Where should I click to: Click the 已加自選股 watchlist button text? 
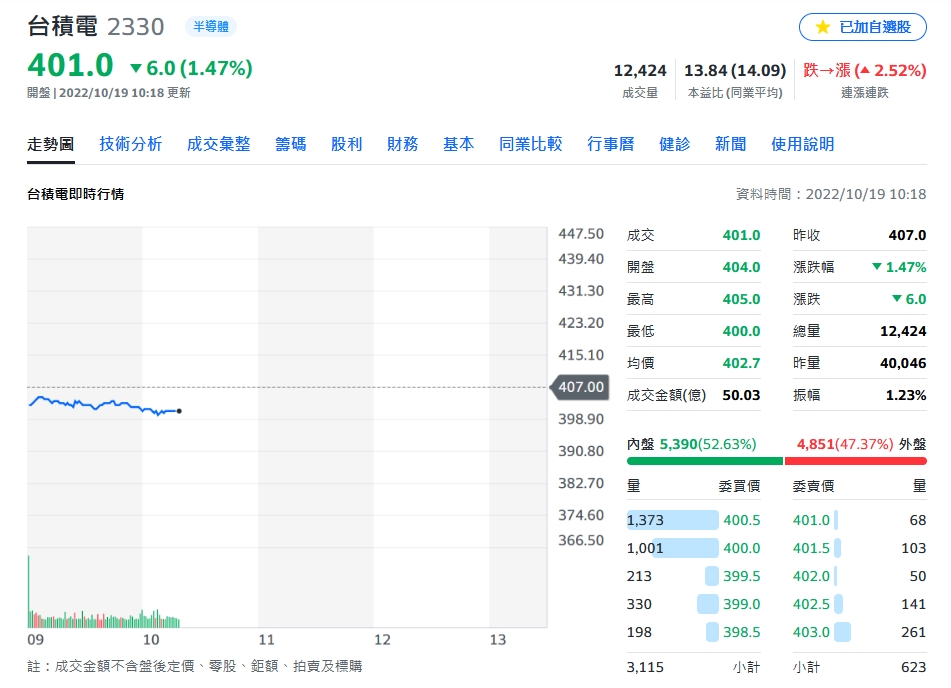(x=875, y=27)
